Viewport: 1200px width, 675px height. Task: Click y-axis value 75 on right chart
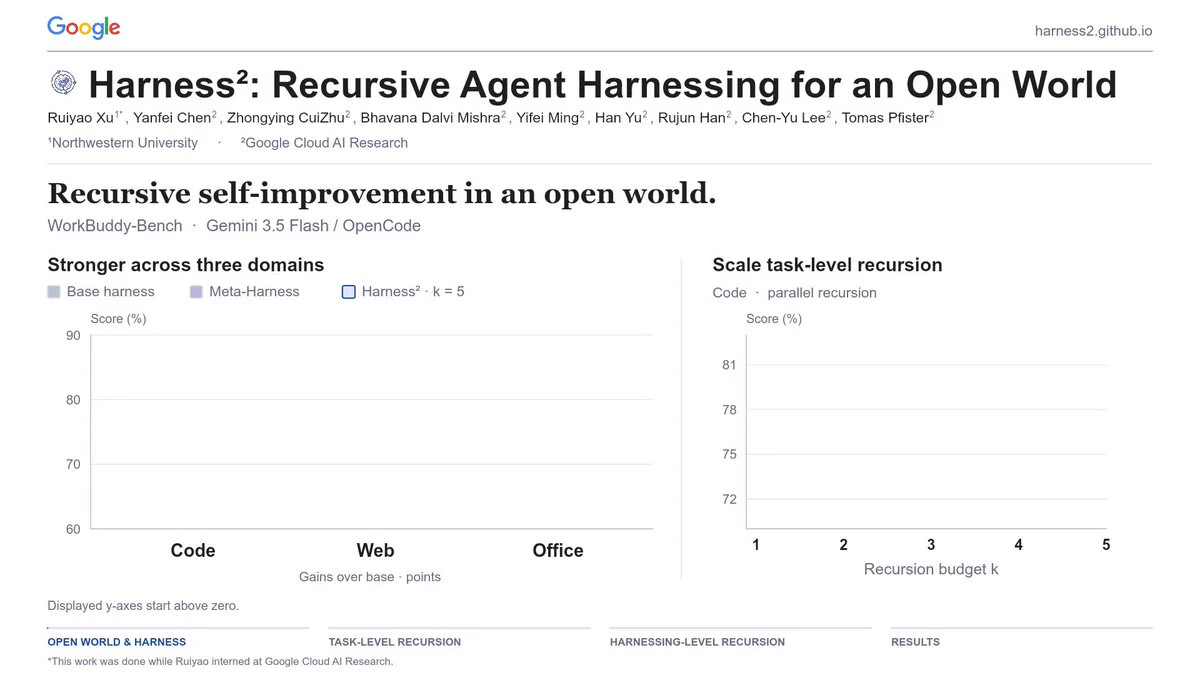729,454
